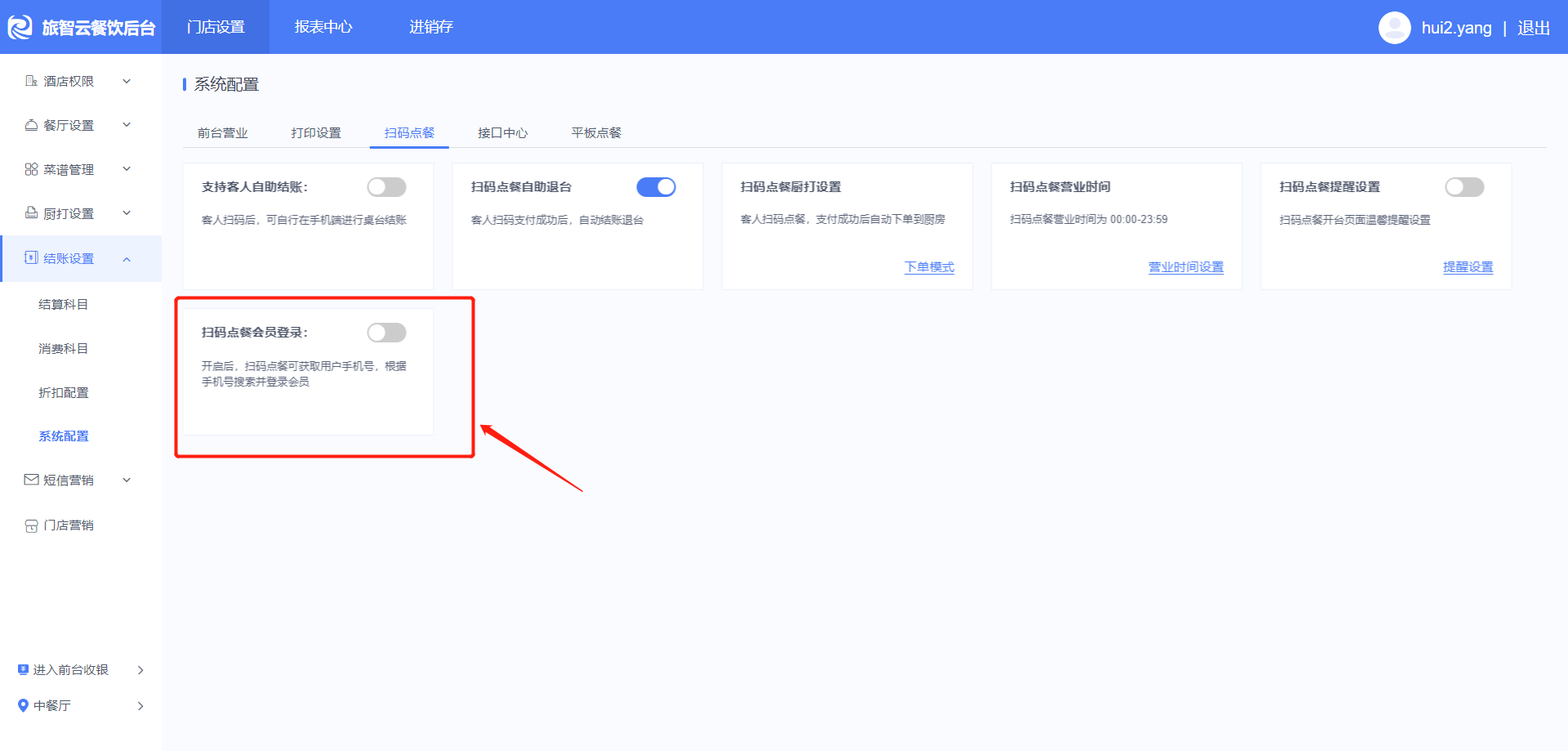The image size is (1568, 751).
Task: Enable 支持客人自助结账 switch
Action: 386,187
